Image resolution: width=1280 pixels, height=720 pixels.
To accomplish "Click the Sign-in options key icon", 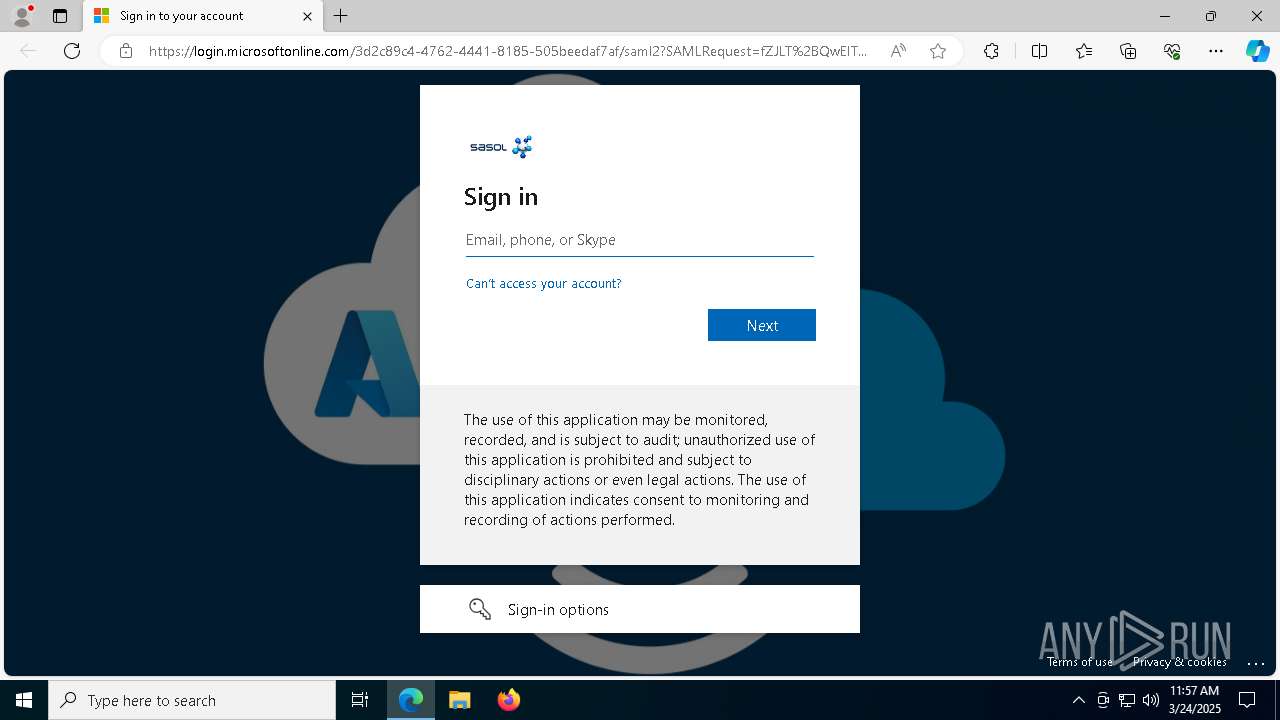I will coord(480,609).
